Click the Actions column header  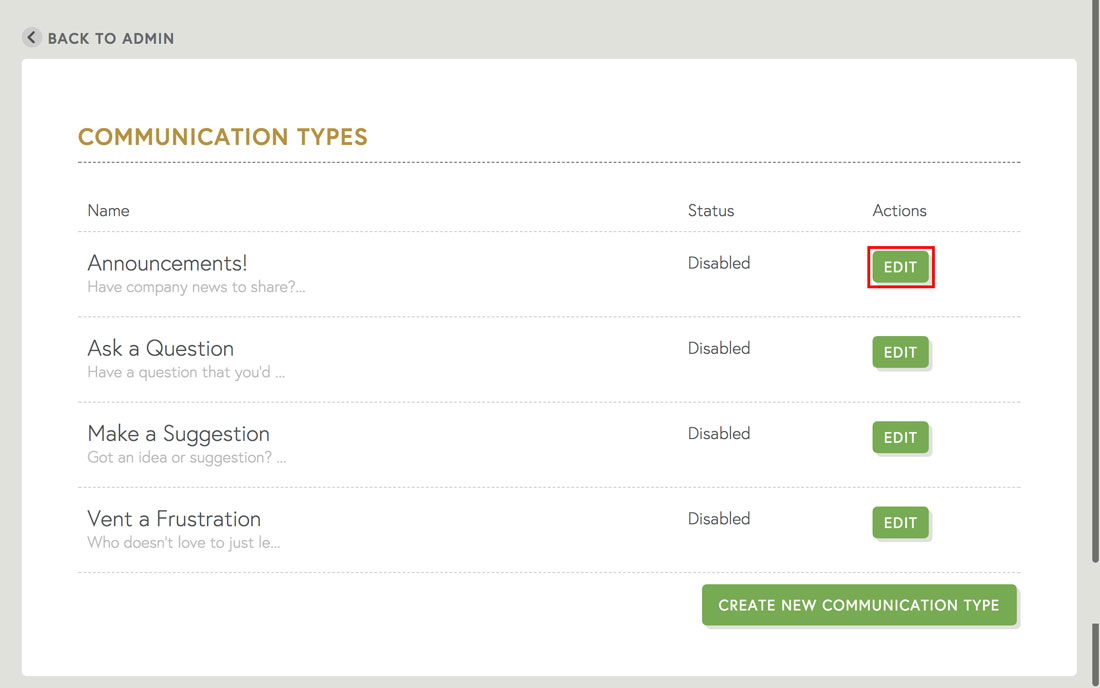pos(899,210)
